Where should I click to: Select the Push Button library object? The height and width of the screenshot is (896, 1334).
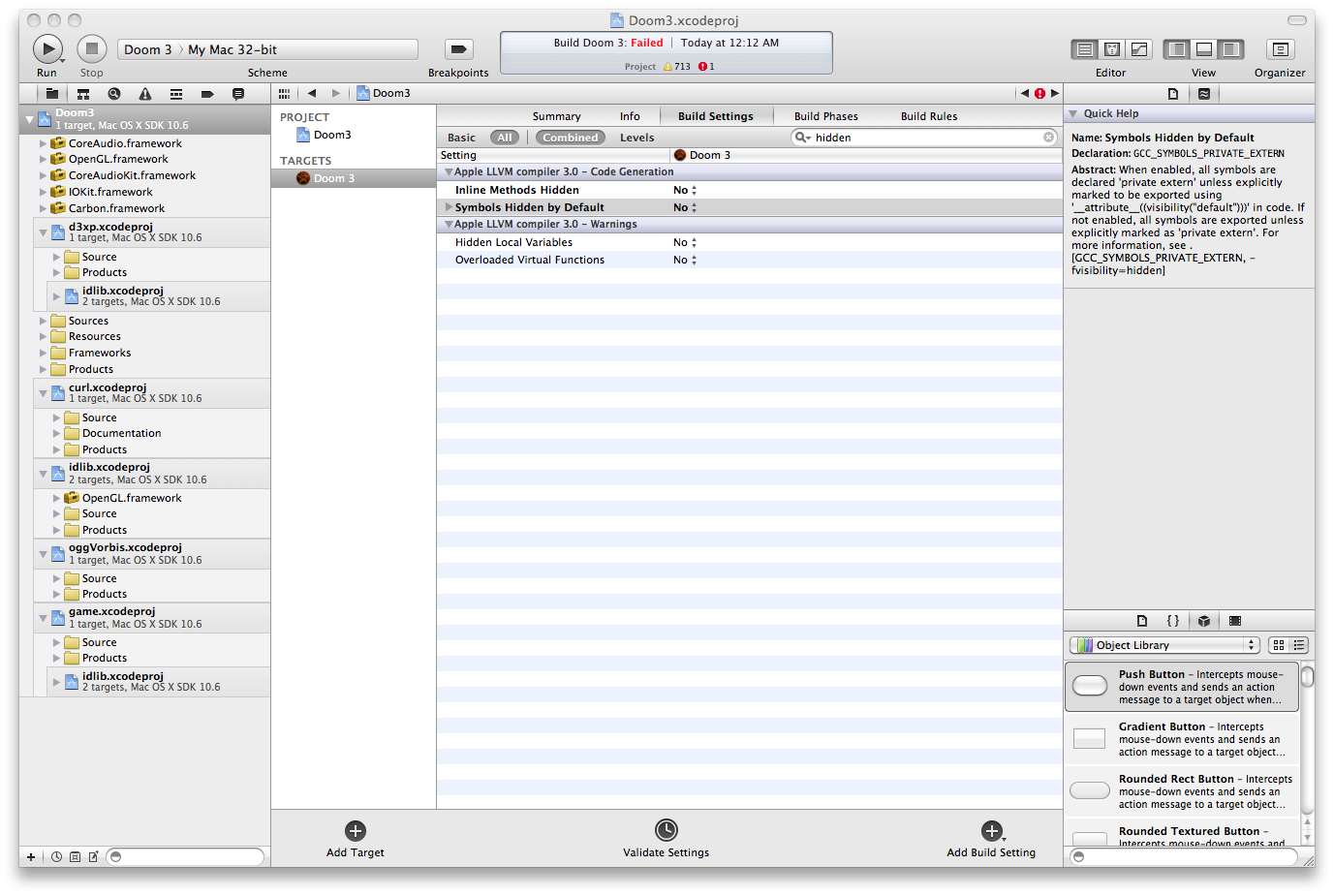pos(1182,686)
